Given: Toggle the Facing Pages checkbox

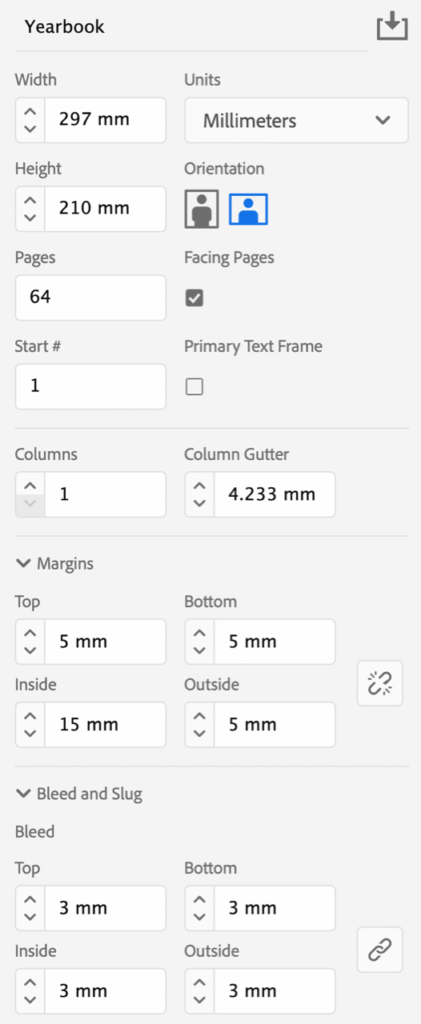Looking at the screenshot, I should [195, 298].
